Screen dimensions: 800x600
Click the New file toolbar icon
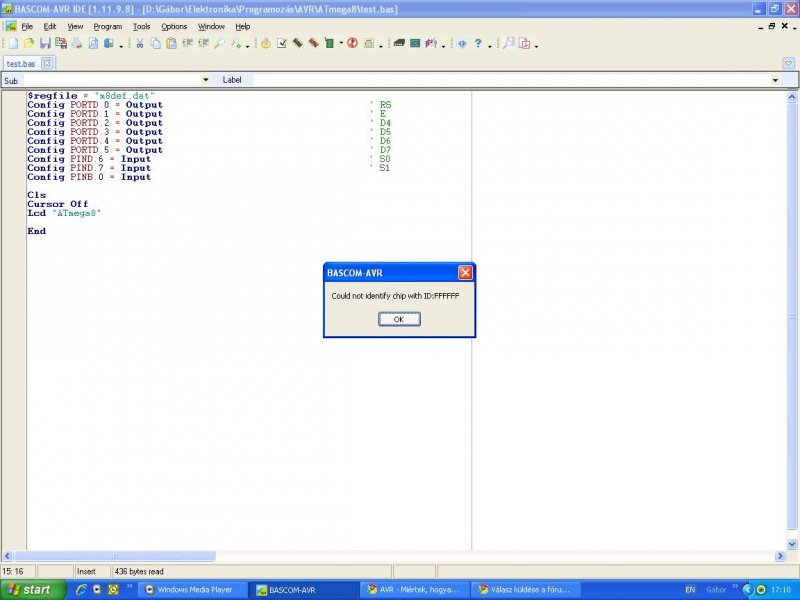click(x=13, y=43)
